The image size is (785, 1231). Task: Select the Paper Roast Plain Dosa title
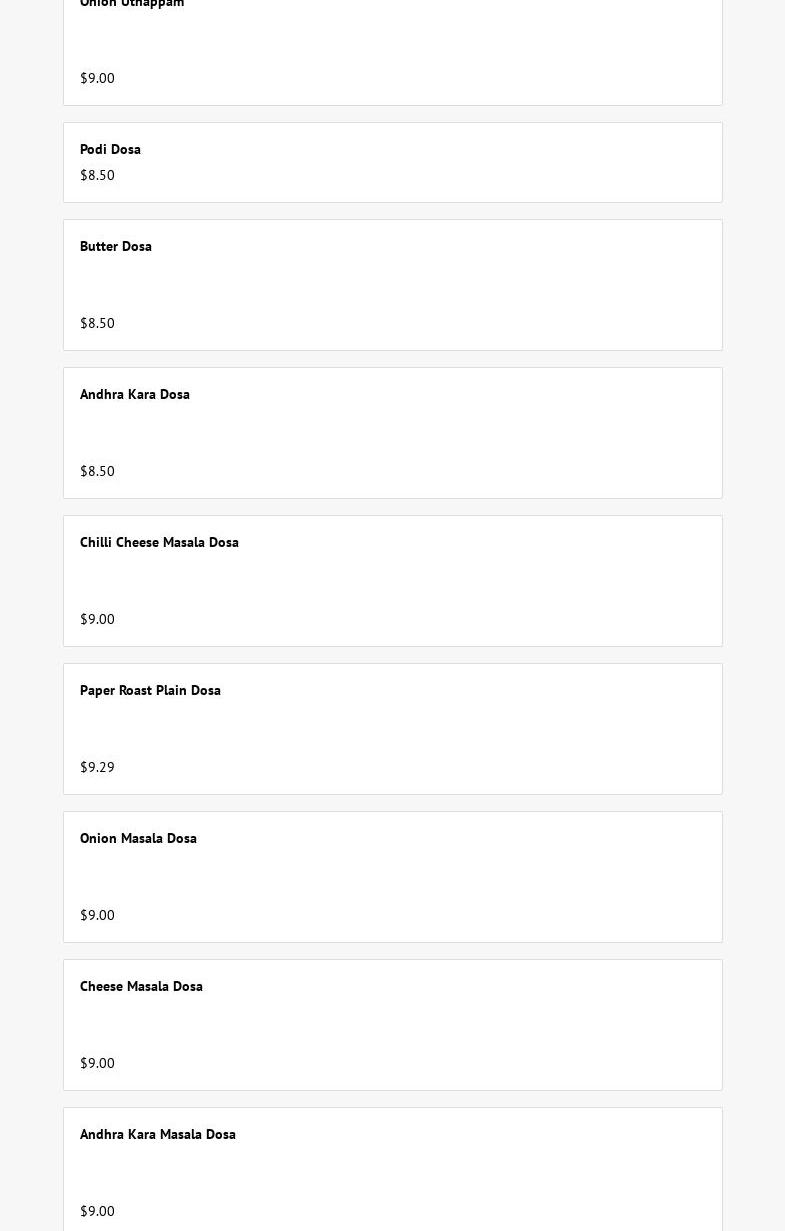pos(150,690)
